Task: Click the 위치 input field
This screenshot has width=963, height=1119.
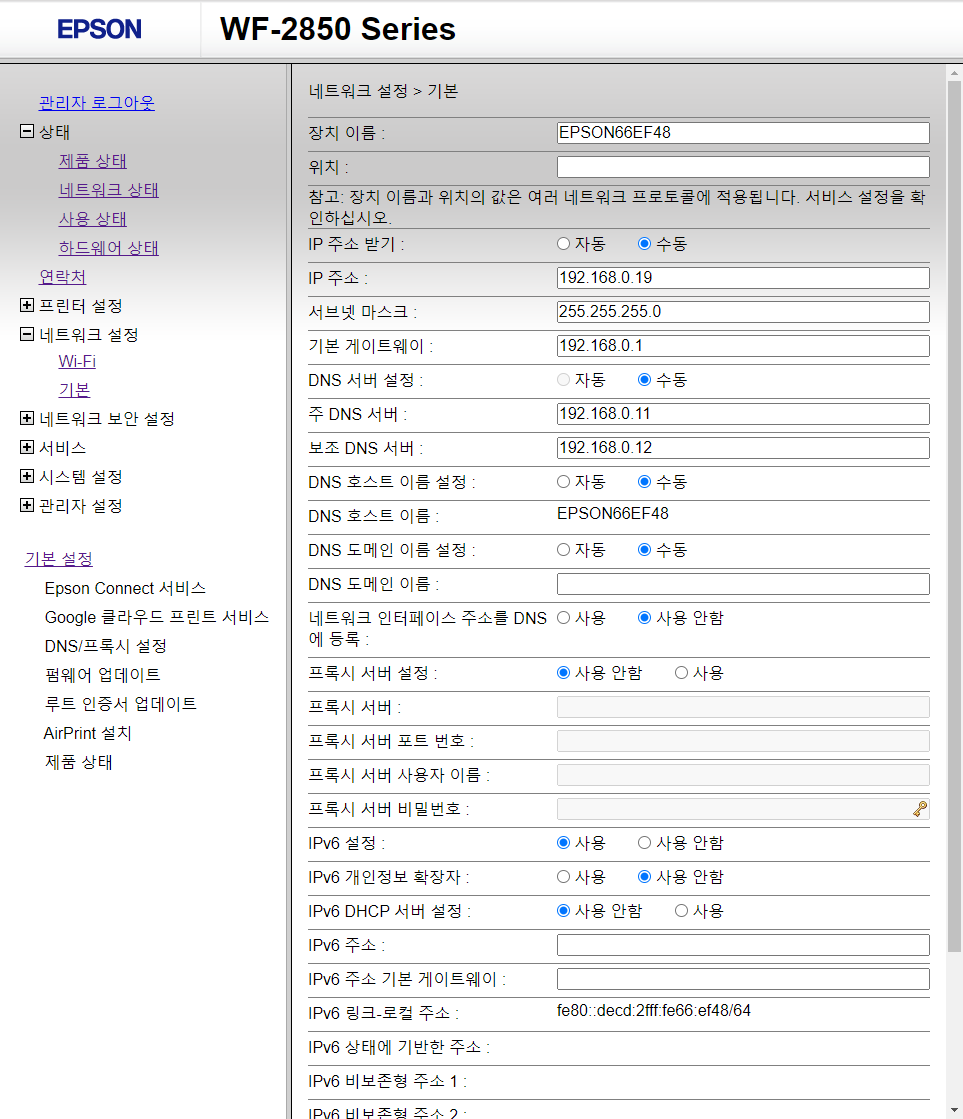Action: (x=743, y=167)
